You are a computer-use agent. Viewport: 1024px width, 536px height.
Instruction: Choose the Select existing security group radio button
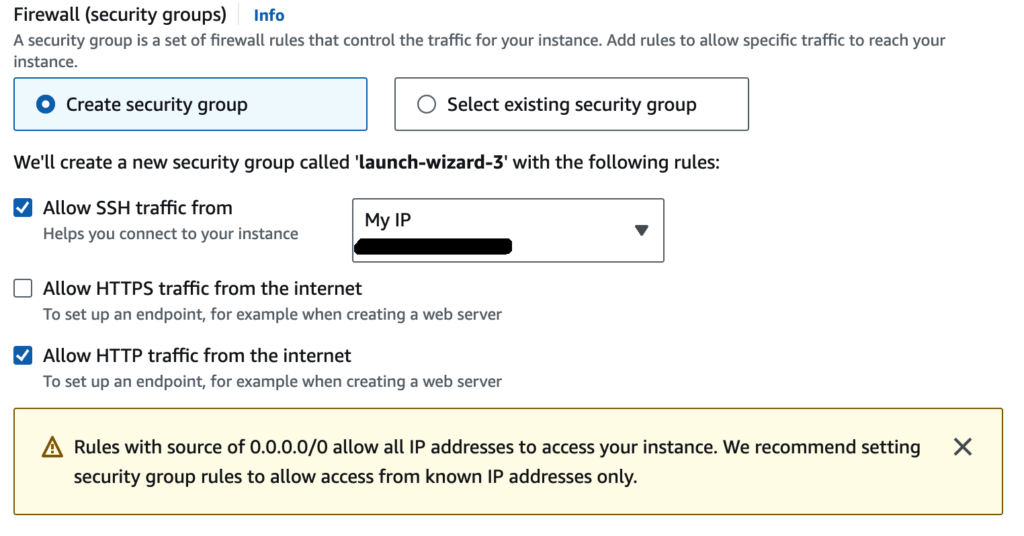coord(426,104)
